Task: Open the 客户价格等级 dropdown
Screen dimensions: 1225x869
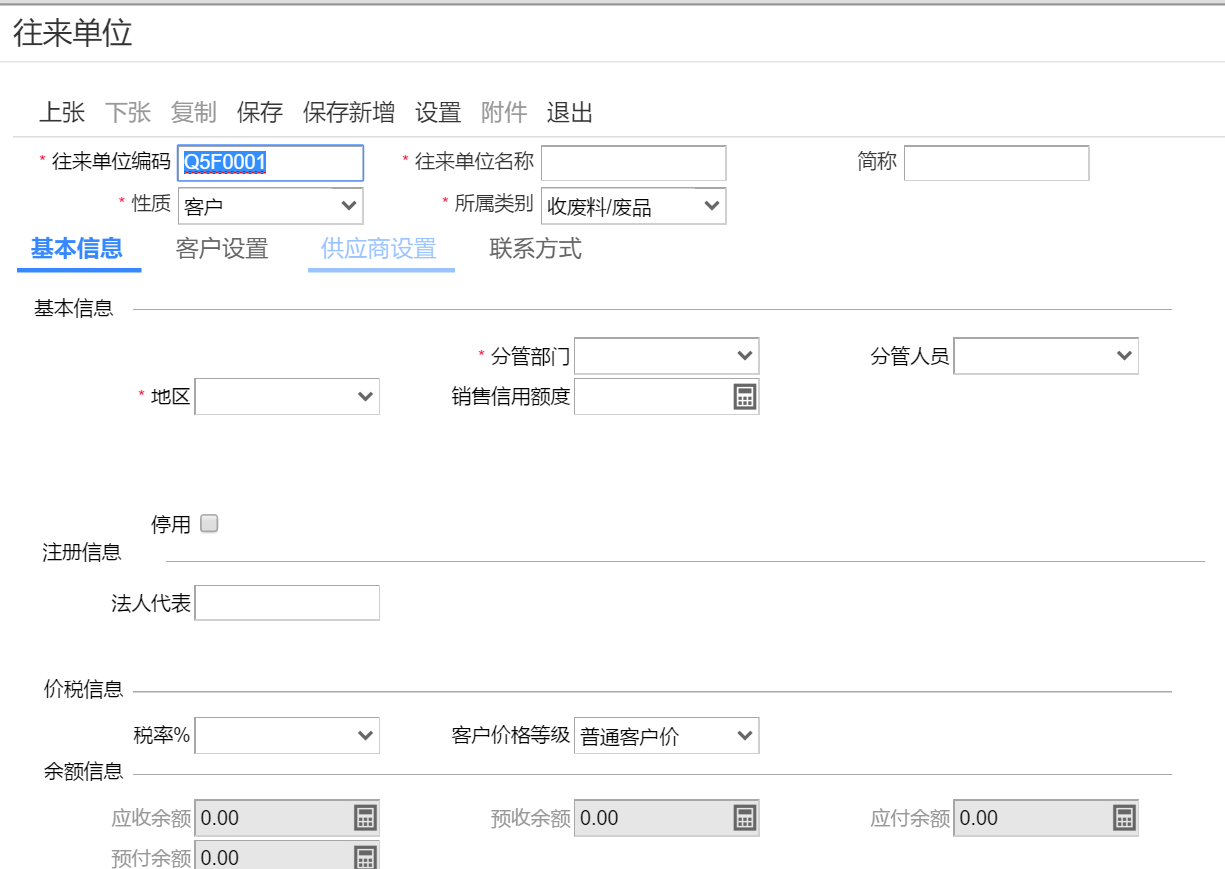Action: tap(667, 736)
